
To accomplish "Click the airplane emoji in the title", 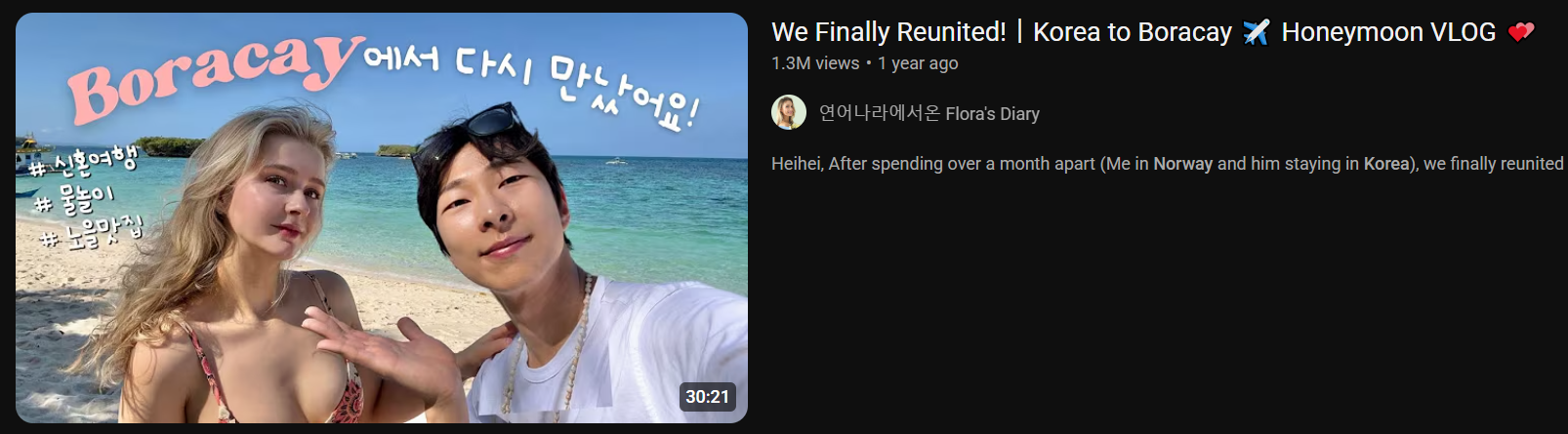I will click(1256, 32).
